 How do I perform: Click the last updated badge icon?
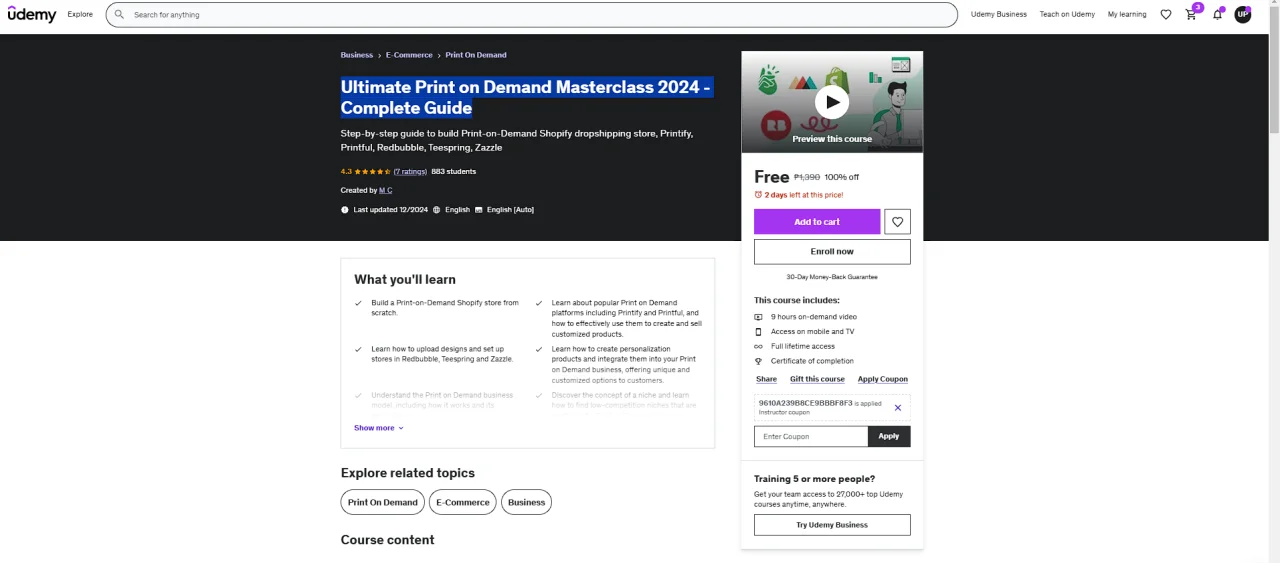(345, 210)
